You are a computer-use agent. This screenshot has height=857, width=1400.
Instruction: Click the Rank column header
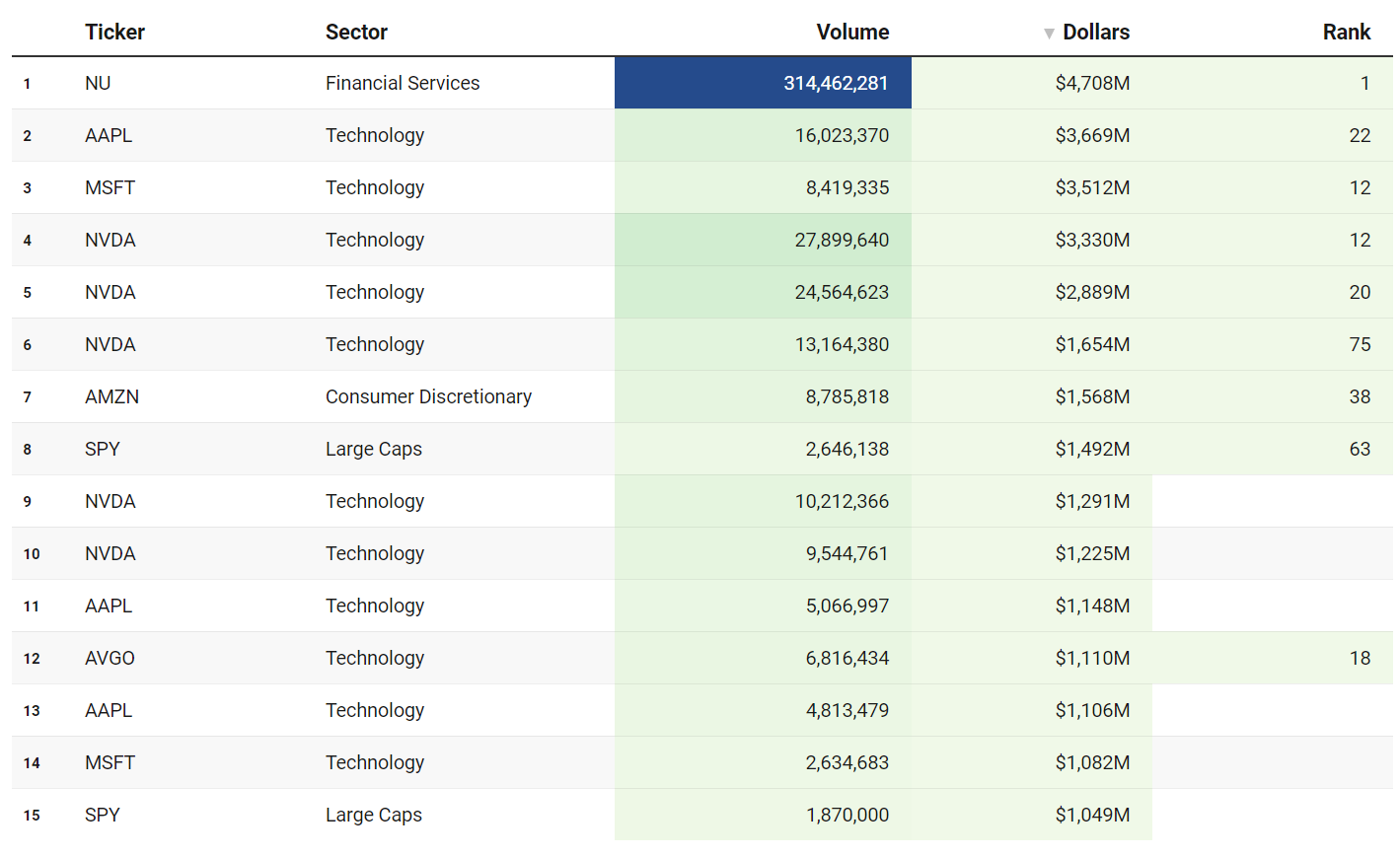point(1347,33)
